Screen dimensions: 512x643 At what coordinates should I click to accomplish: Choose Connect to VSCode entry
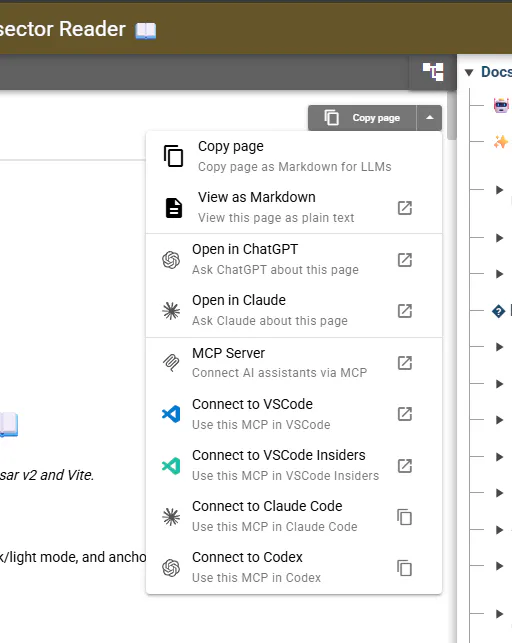pos(294,414)
